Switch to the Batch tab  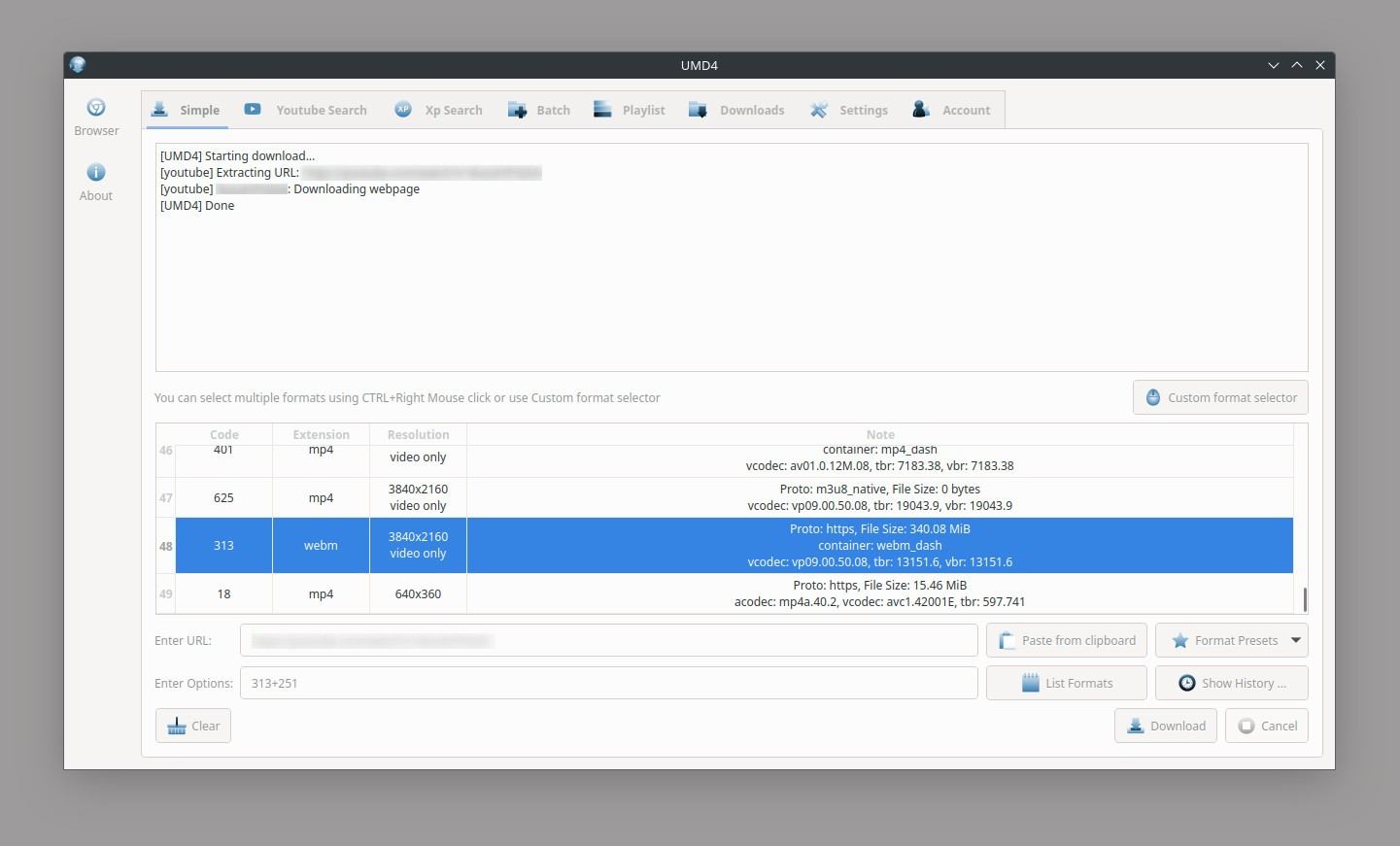tap(539, 110)
